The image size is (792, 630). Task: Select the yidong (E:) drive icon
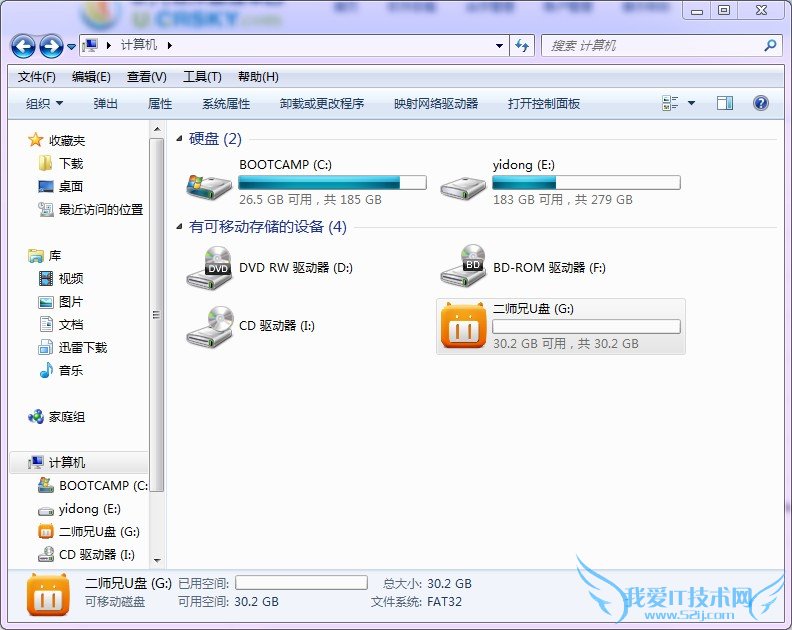462,186
